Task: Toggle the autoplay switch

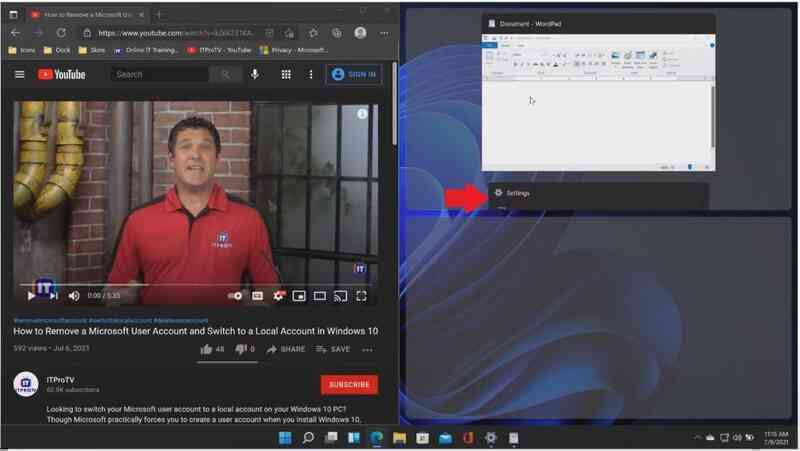Action: [235, 296]
